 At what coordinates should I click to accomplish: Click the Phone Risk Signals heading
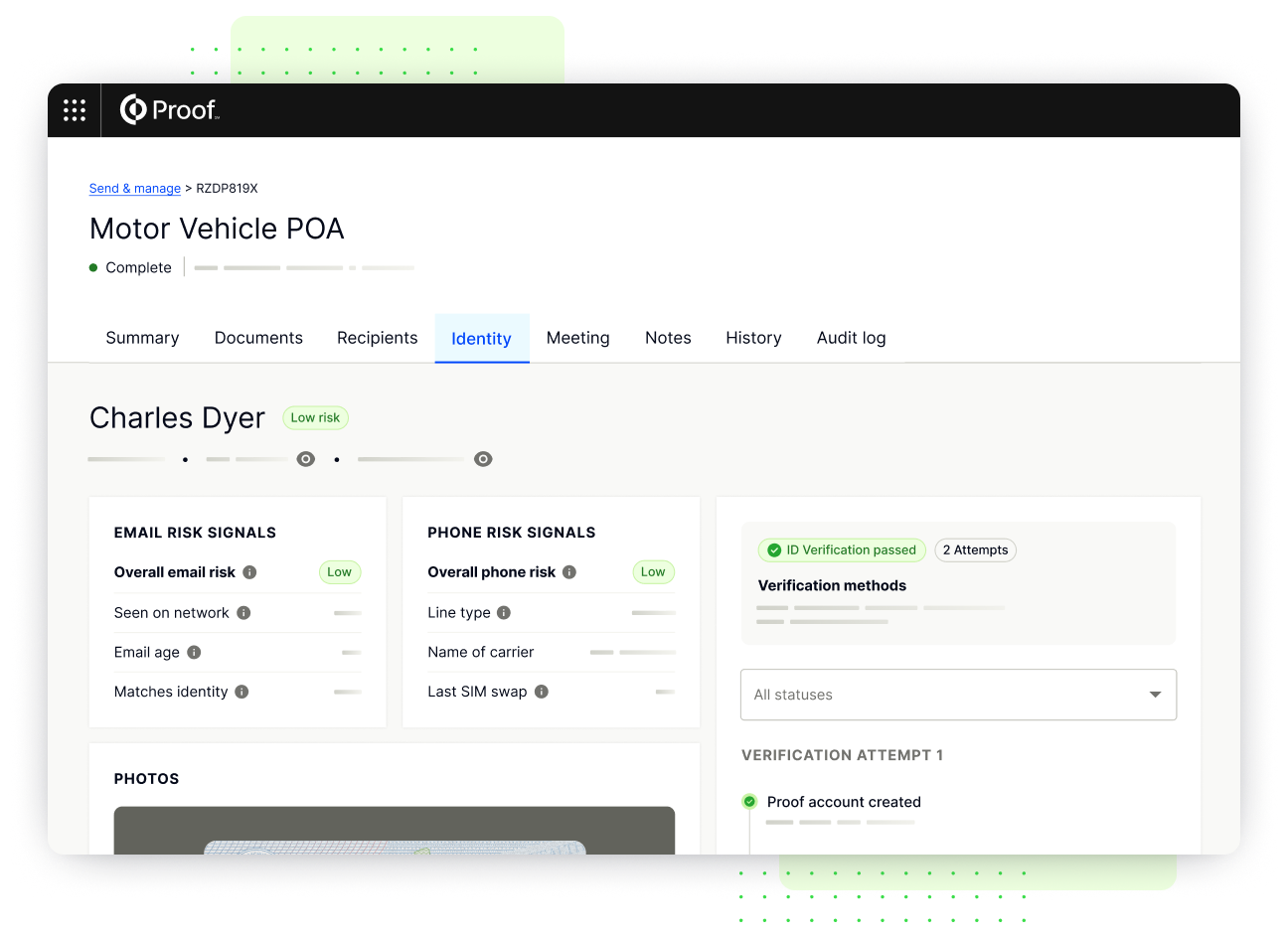[512, 533]
